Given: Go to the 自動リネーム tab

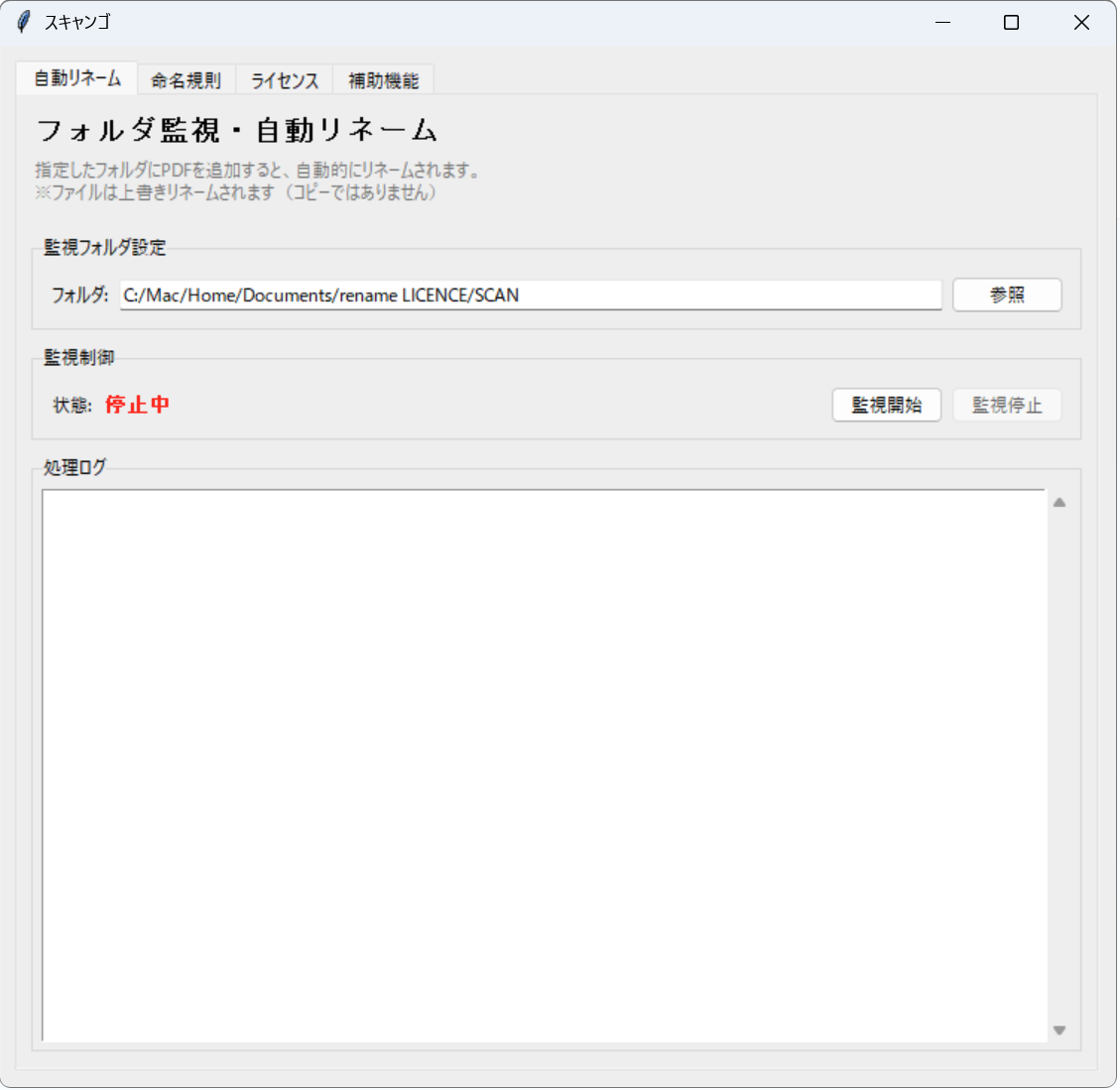Looking at the screenshot, I should click(77, 78).
